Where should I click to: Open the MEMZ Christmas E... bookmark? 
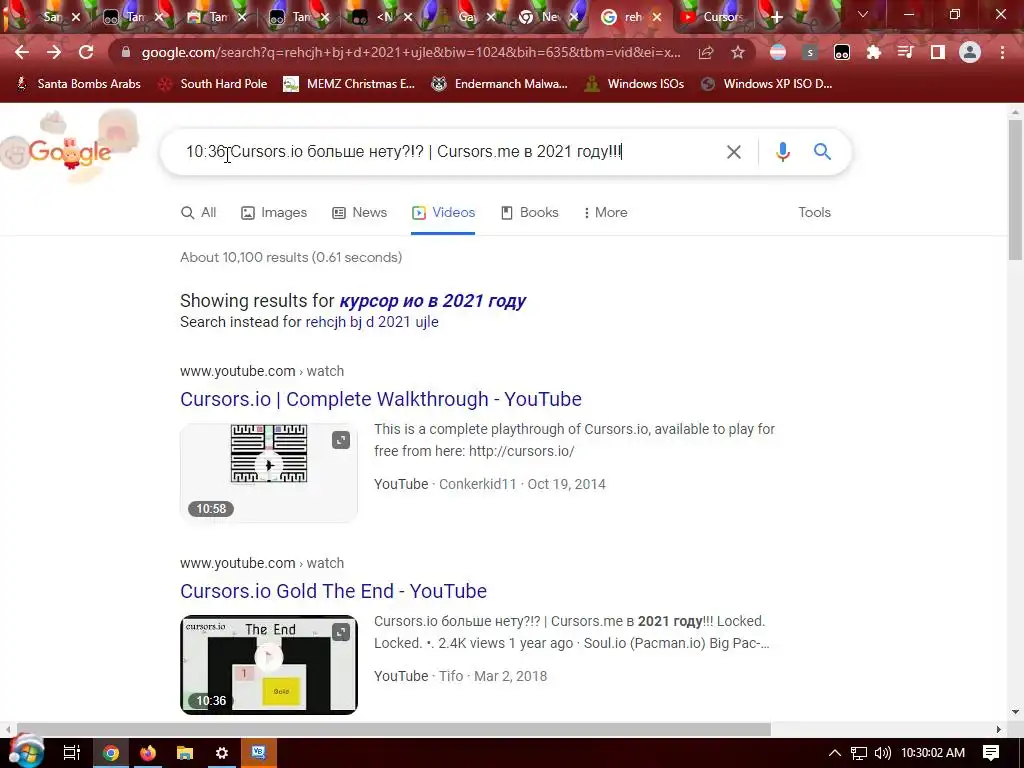(349, 84)
